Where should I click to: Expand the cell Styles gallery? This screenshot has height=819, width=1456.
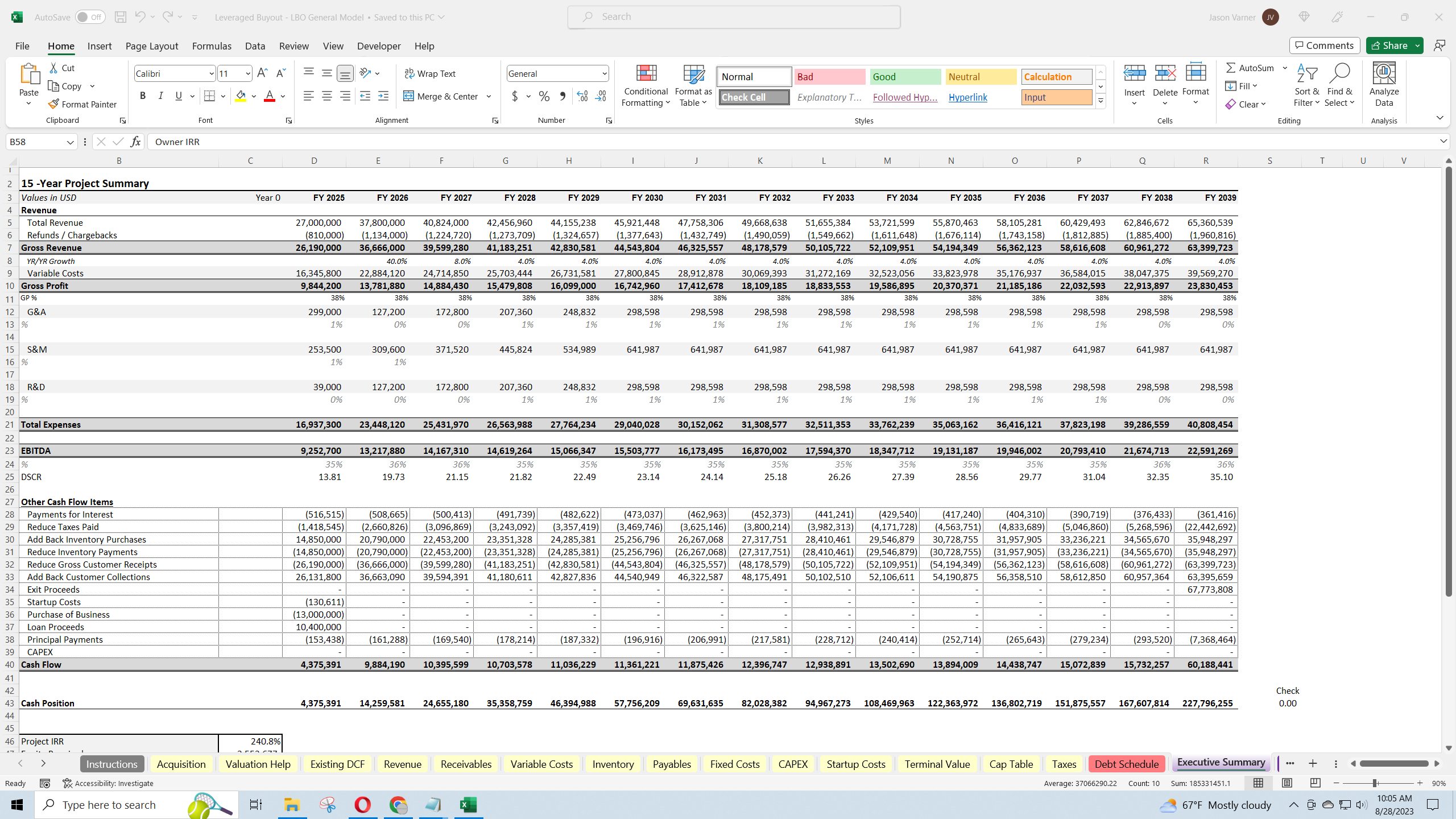click(x=1101, y=101)
